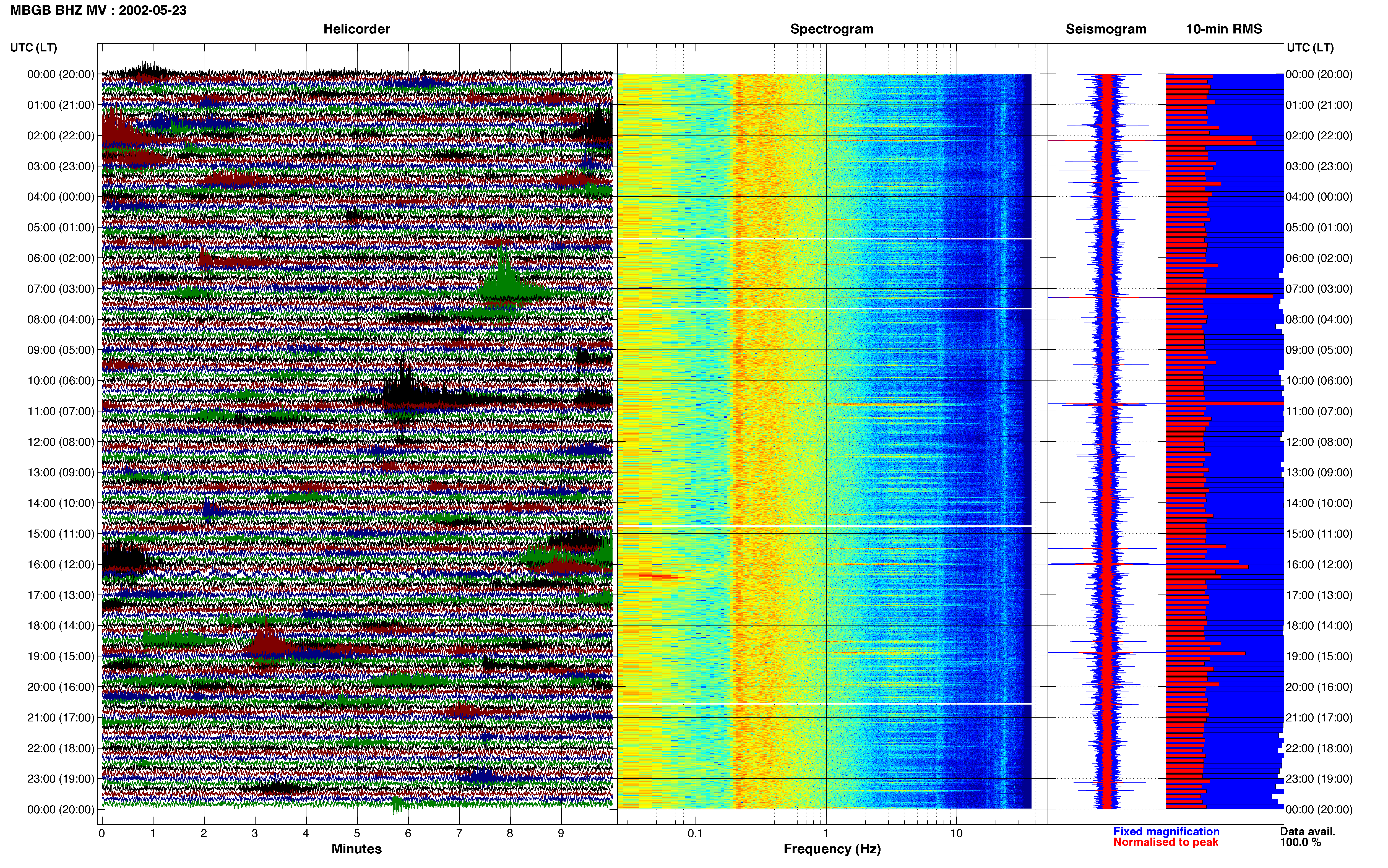
Task: Click the UTC (LT) label beside the RMS panel
Action: tap(1311, 48)
